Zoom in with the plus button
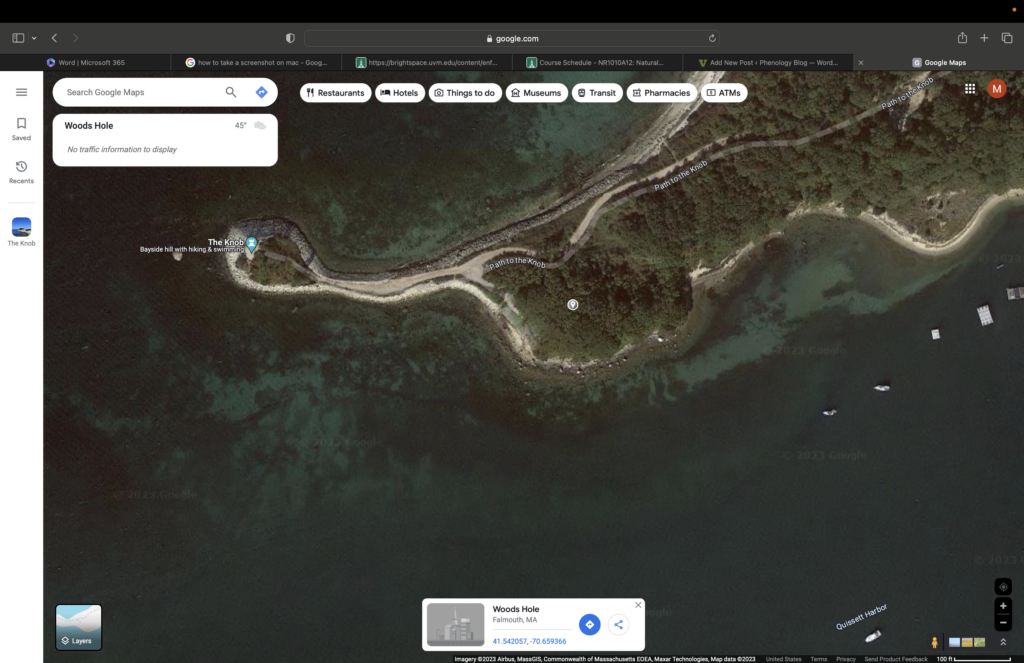1024x663 pixels. point(1003,606)
